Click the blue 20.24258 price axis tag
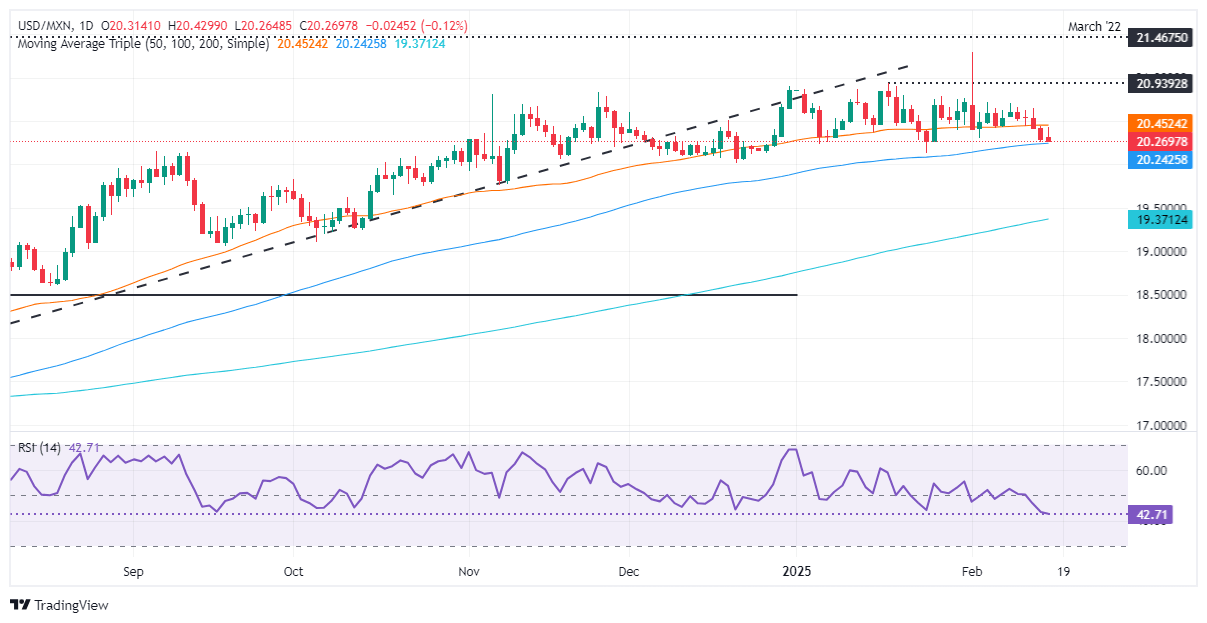This screenshot has width=1207, height=623. pyautogui.click(x=1162, y=159)
